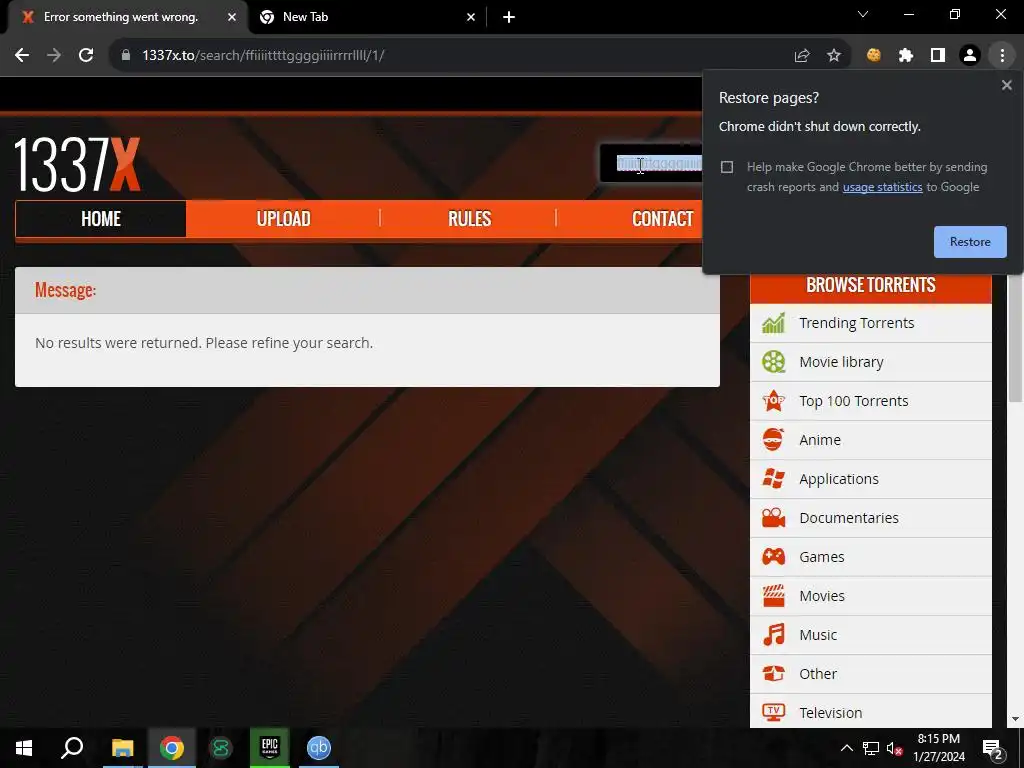
Task: Click the 1337X site logo
Action: (x=77, y=165)
